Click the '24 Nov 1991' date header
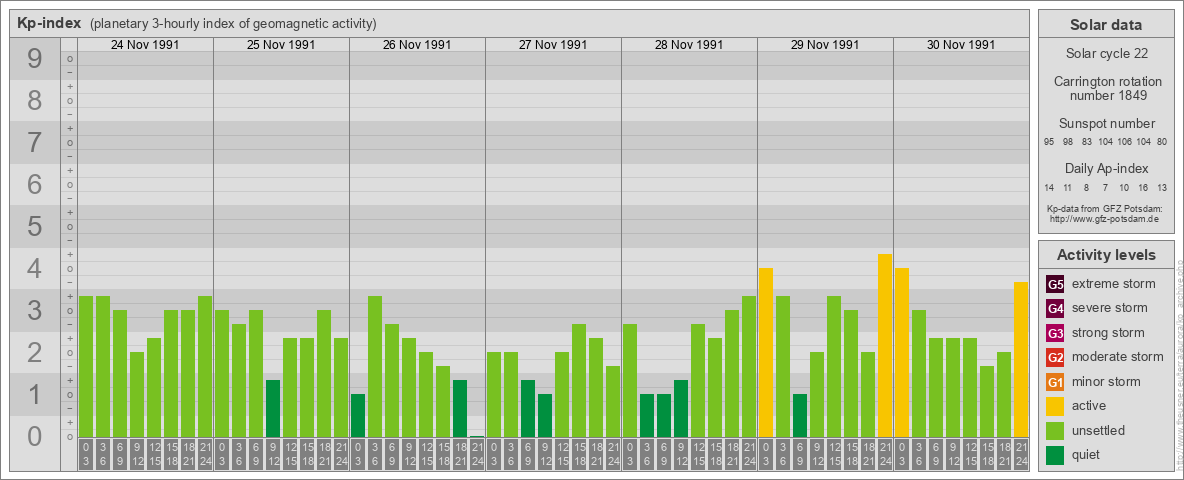Image resolution: width=1184 pixels, height=480 pixels. coord(145,45)
